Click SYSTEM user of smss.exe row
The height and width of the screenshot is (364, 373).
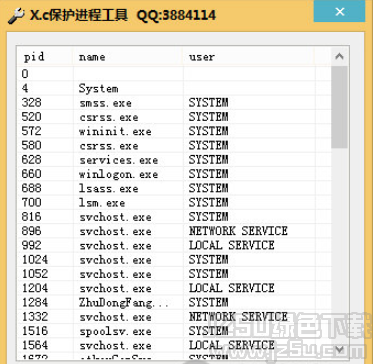208,103
